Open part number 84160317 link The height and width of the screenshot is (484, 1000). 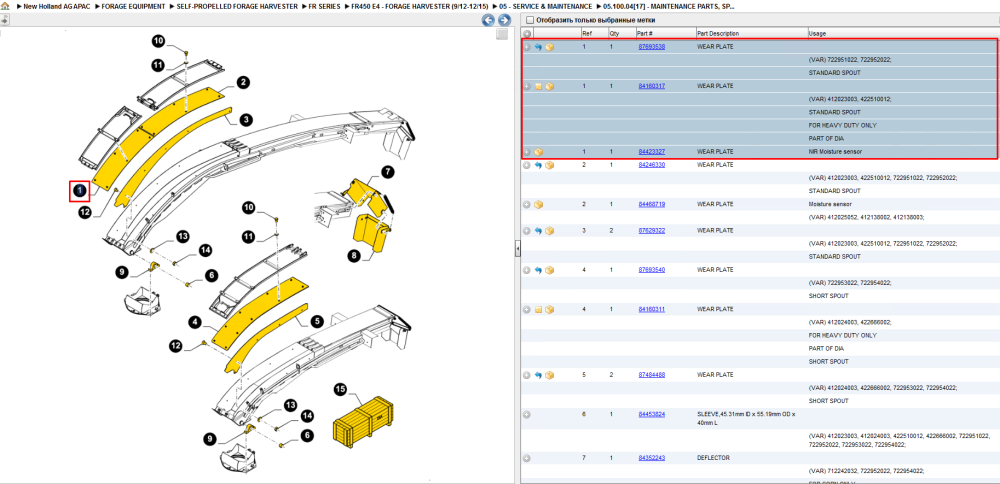coord(652,85)
